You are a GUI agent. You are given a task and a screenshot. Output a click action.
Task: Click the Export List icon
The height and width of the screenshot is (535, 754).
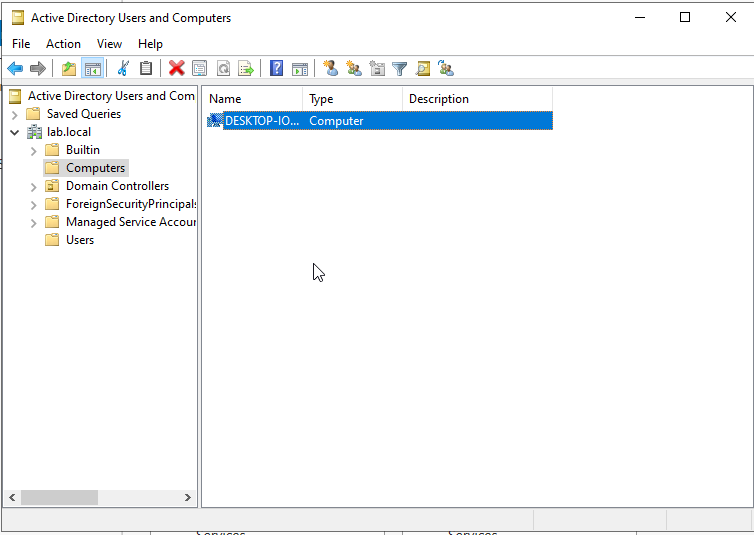point(246,68)
